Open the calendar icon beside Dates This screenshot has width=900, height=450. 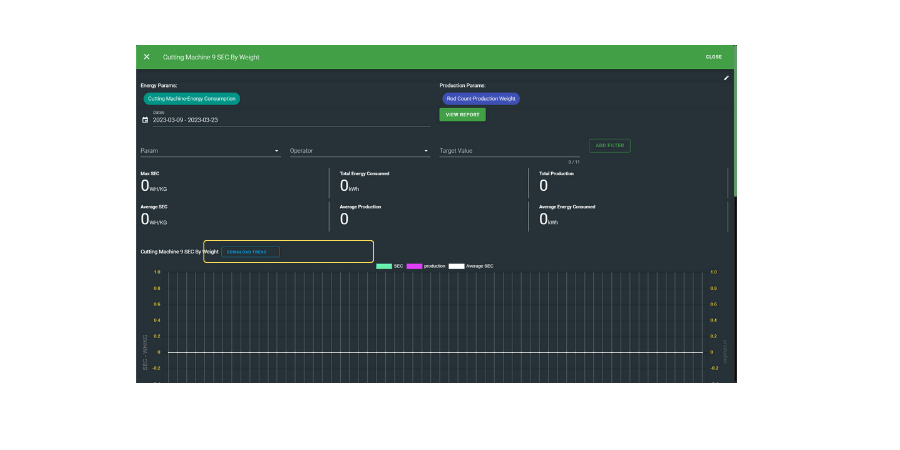coord(145,120)
